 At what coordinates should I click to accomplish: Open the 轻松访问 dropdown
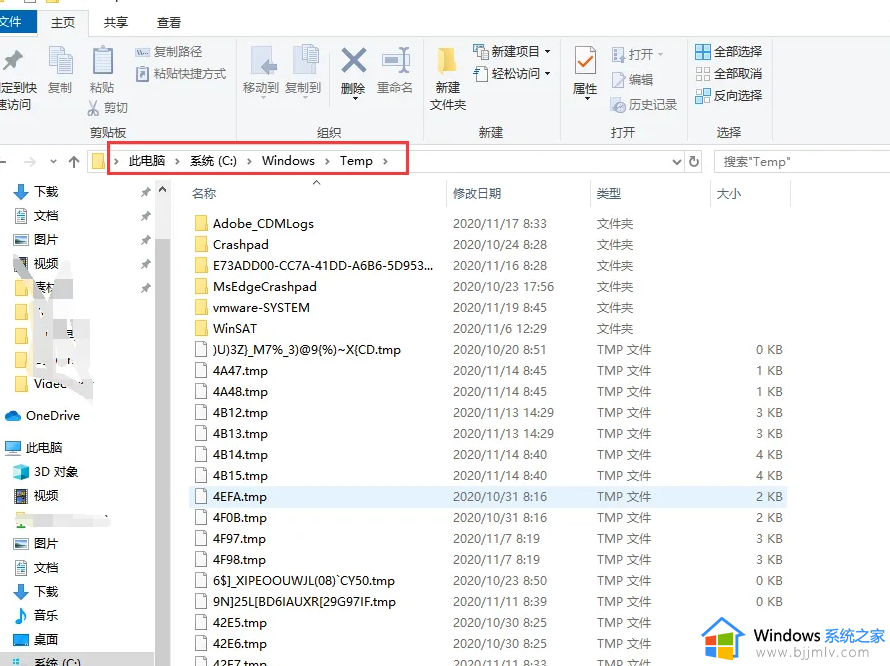pos(548,74)
